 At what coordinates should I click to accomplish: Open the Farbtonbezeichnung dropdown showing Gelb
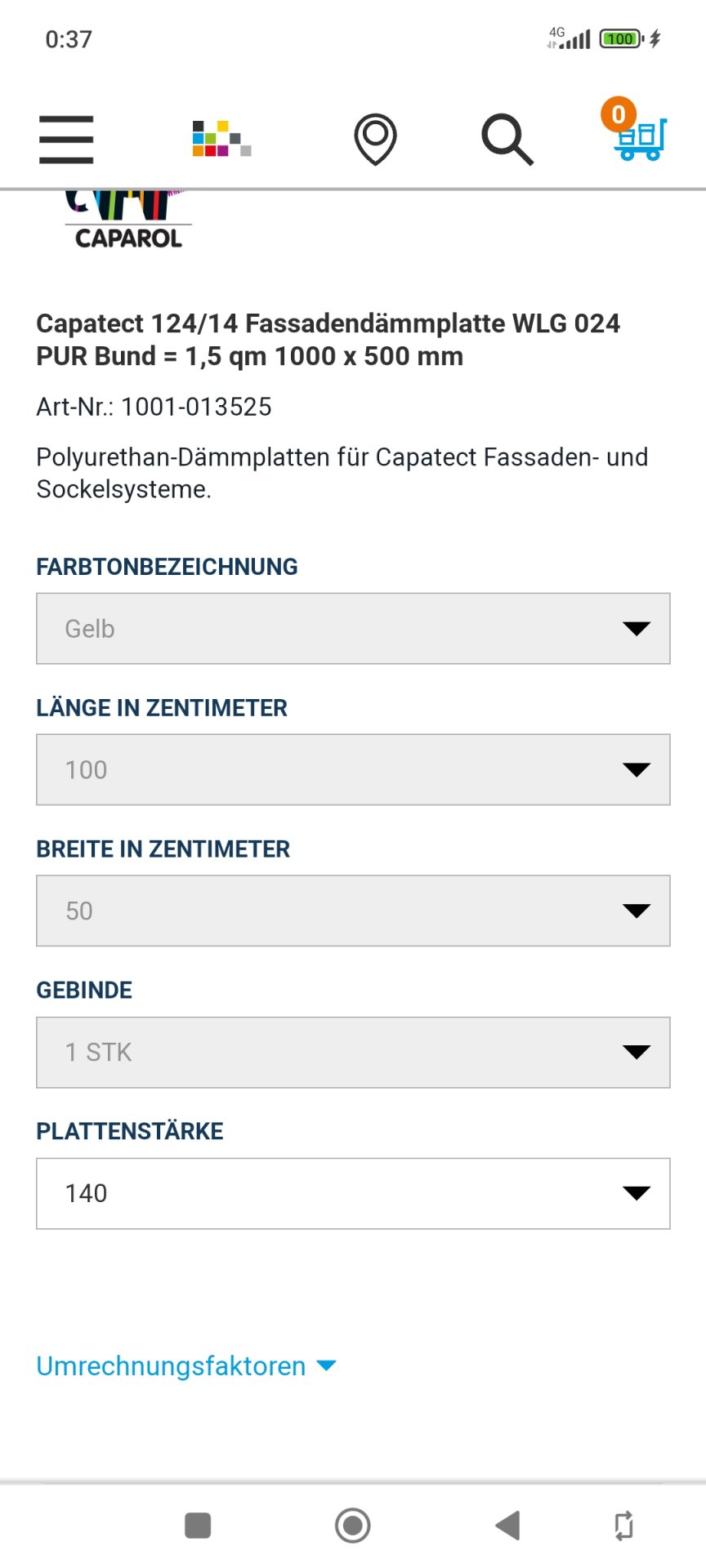pos(353,629)
